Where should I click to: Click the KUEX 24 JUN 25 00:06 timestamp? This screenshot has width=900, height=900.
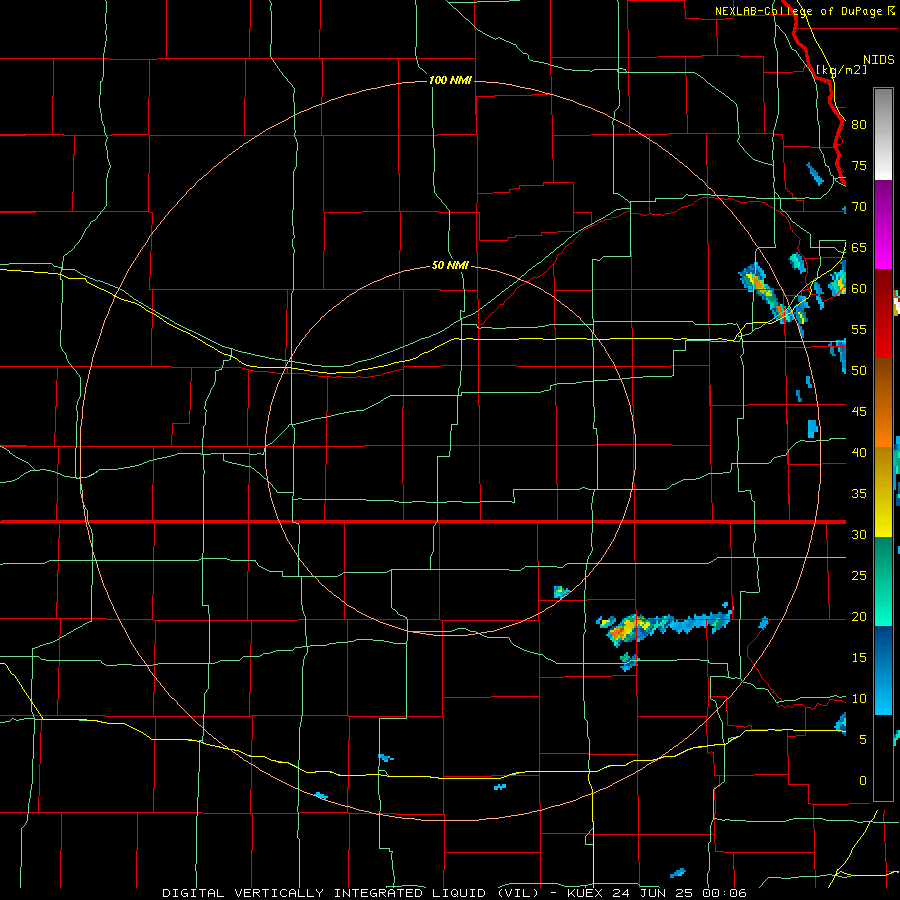point(657,893)
